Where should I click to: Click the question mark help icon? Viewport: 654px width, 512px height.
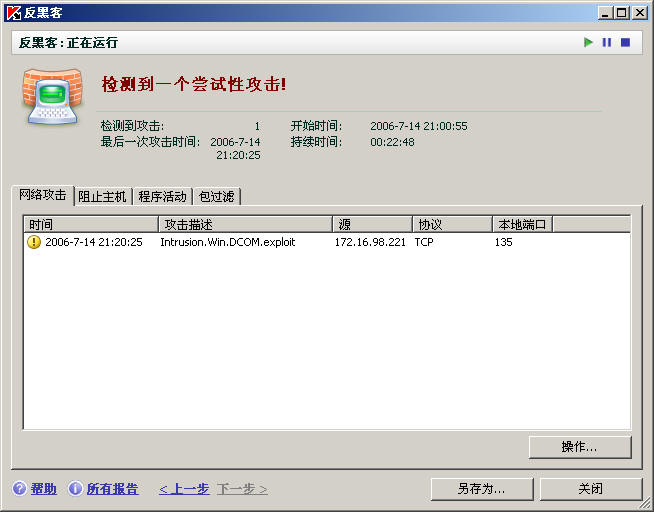click(20, 488)
